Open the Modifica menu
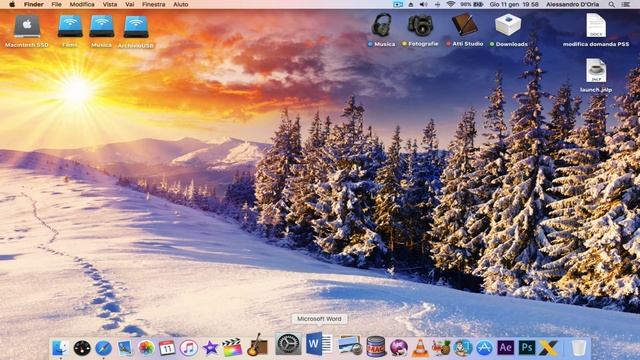The width and height of the screenshot is (640, 360). pos(82,4)
